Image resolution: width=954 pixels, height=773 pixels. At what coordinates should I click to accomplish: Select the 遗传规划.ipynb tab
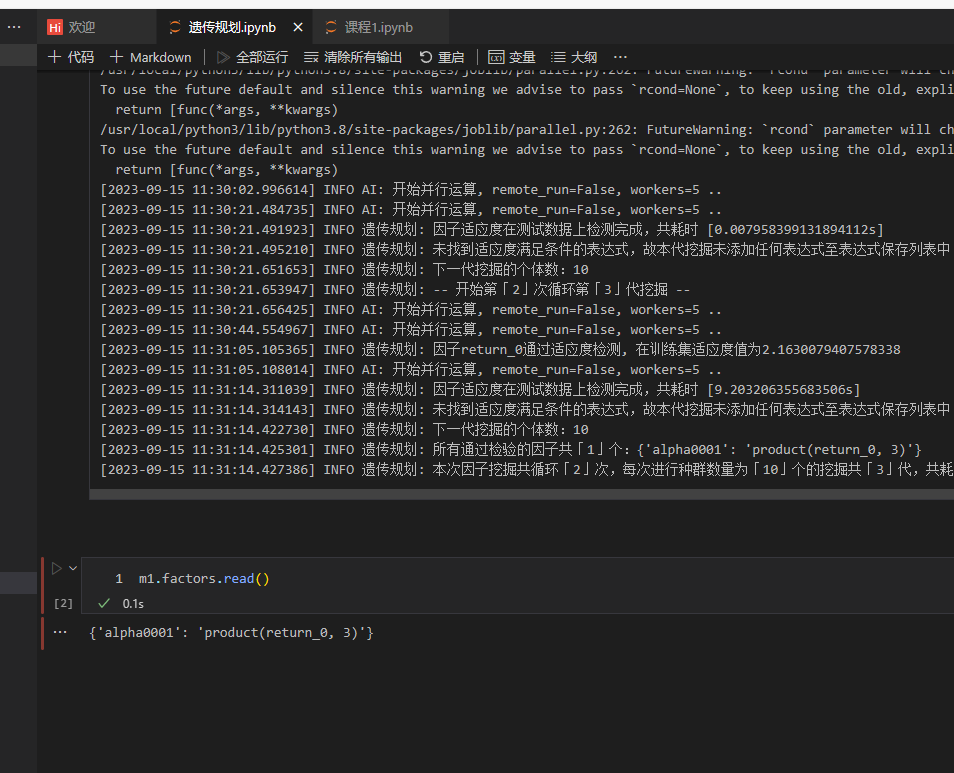231,27
